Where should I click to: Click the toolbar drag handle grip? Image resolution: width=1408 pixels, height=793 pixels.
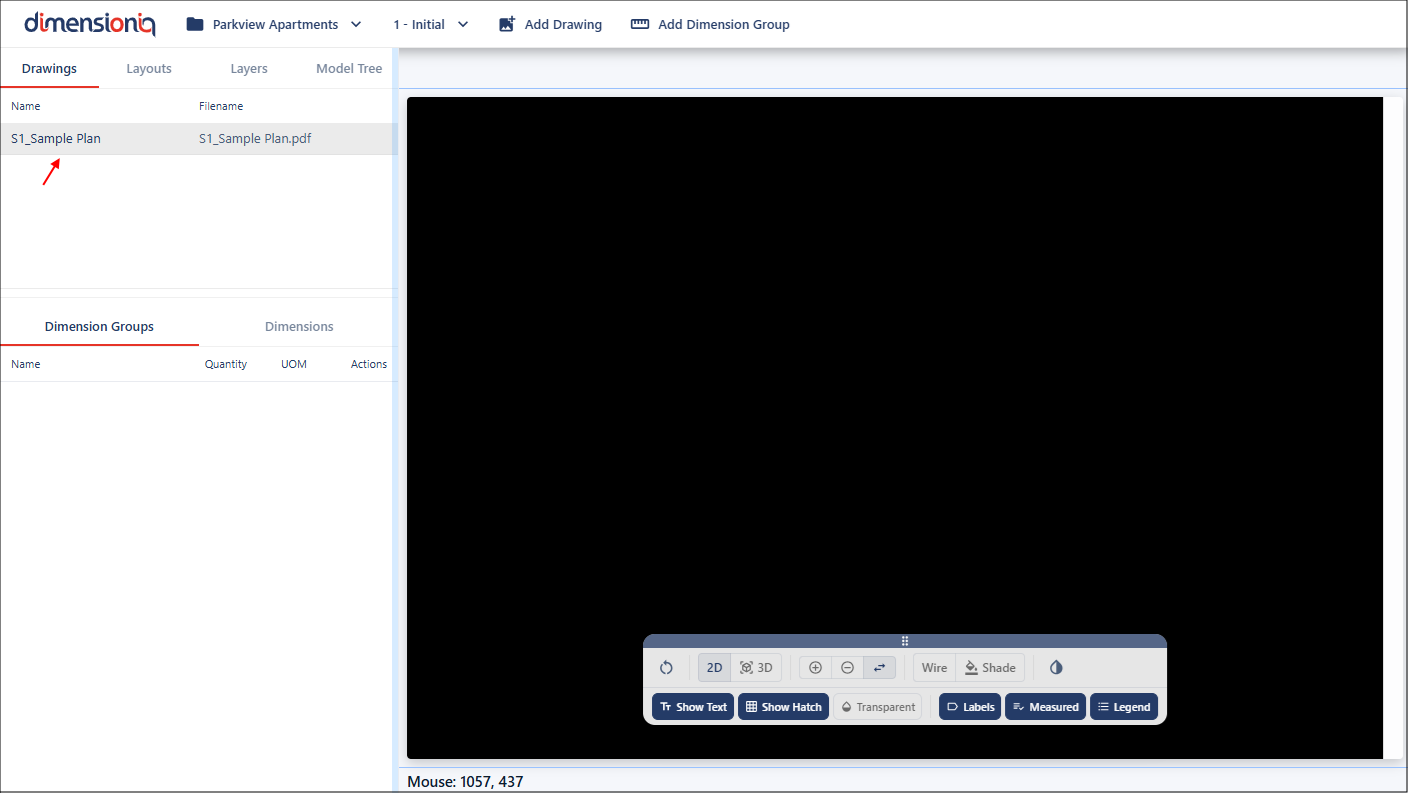904,641
